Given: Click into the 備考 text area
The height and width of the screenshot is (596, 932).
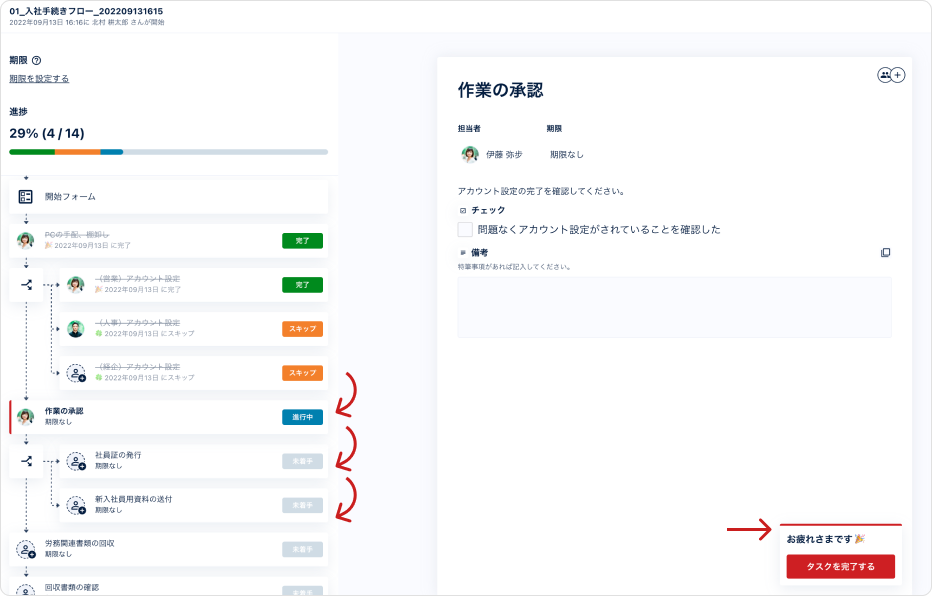Looking at the screenshot, I should pos(674,307).
